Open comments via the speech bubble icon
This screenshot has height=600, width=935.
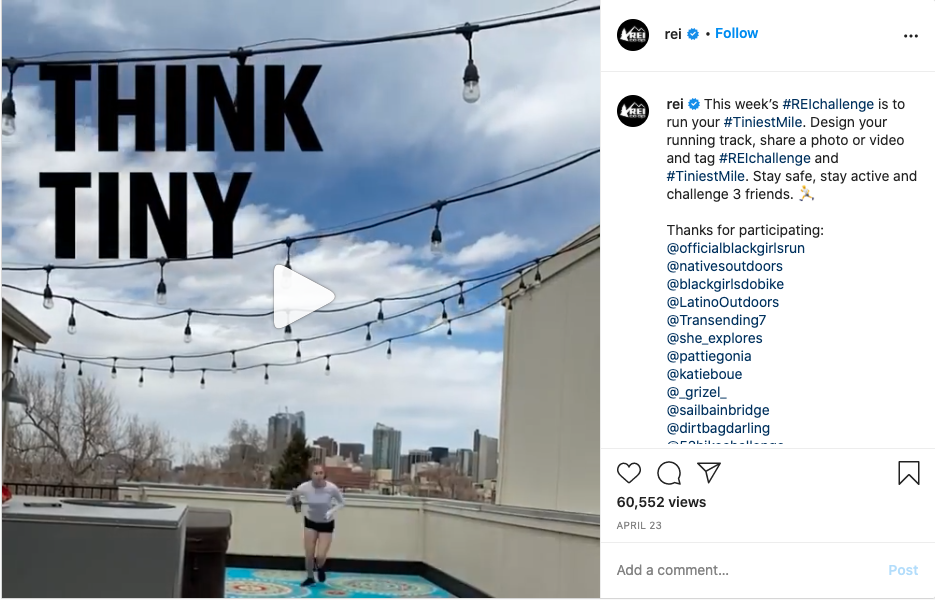click(x=669, y=473)
